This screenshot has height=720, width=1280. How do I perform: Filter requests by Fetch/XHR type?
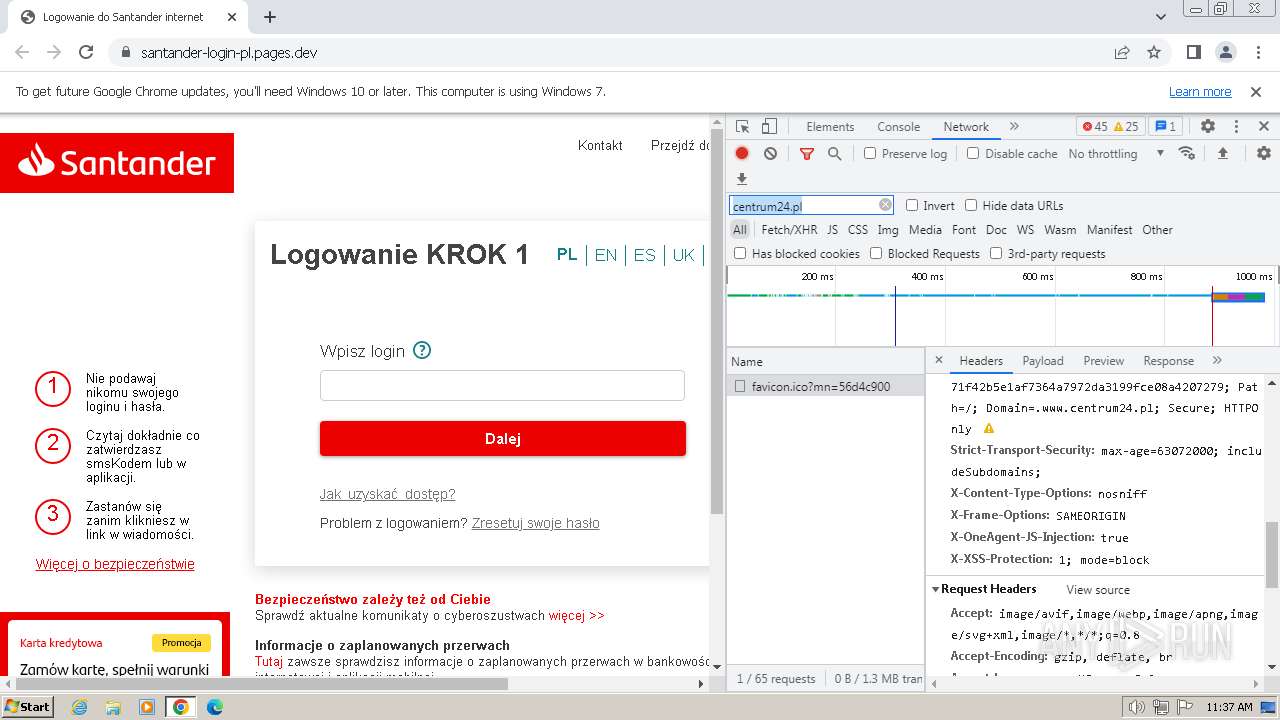789,229
